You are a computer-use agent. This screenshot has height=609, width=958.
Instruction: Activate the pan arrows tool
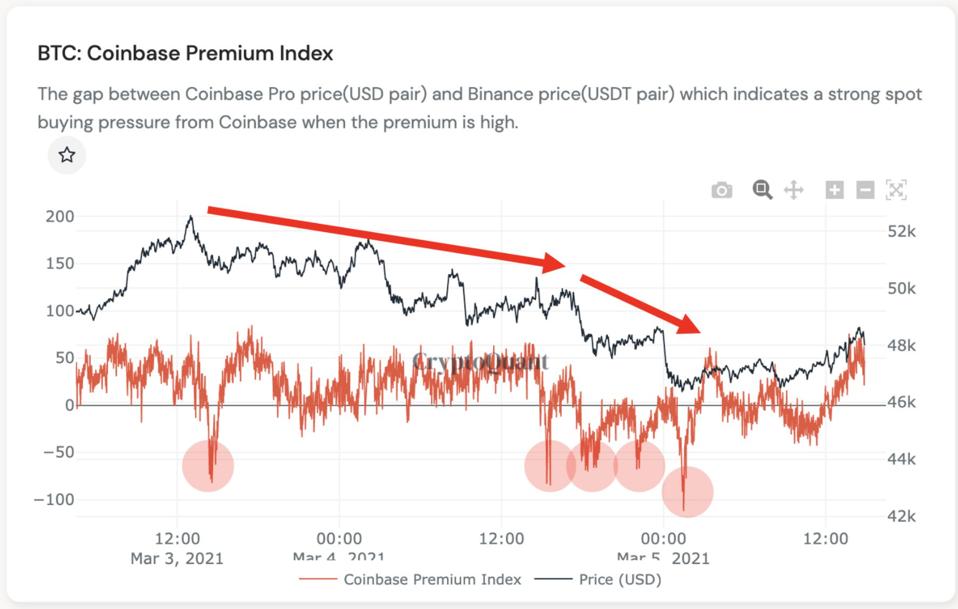pyautogui.click(x=794, y=190)
